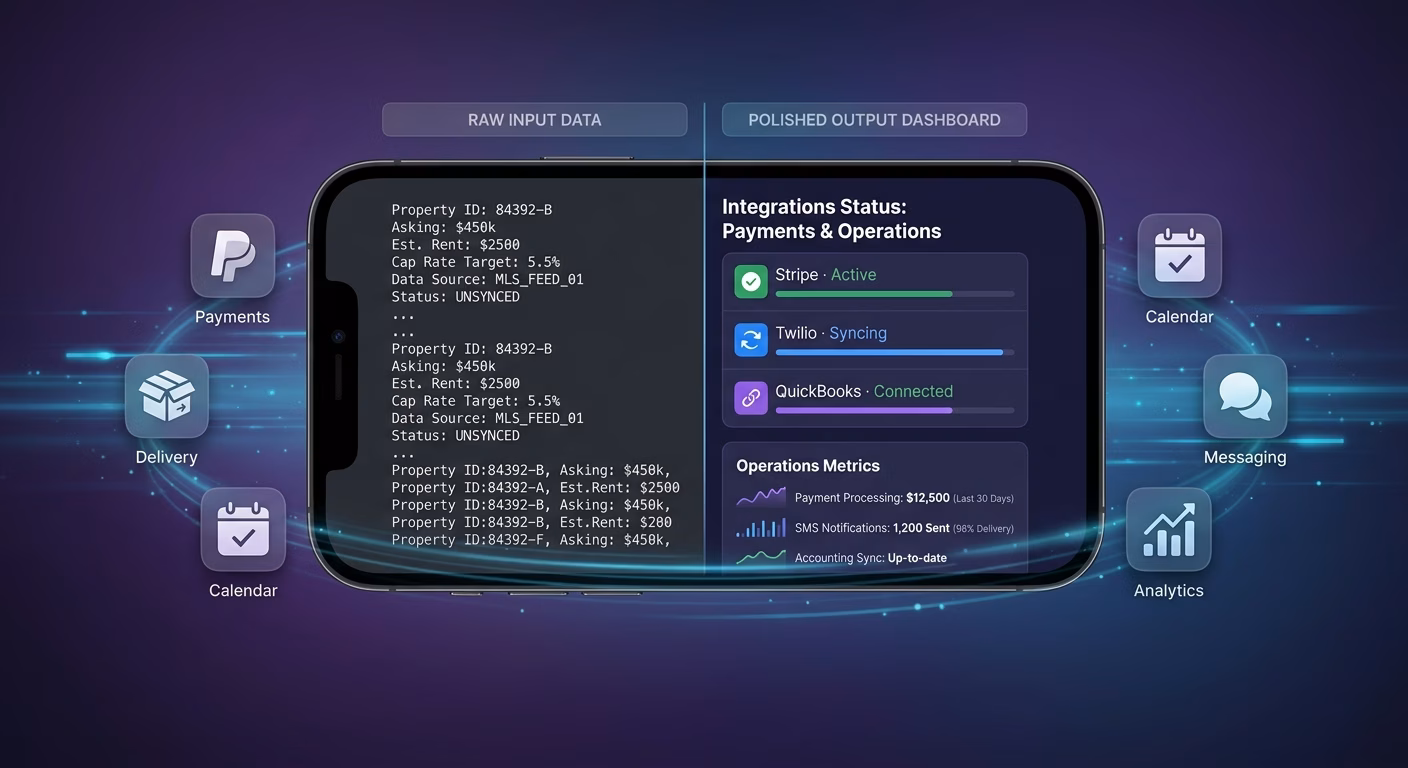The width and height of the screenshot is (1408, 768).
Task: Click the Accounting Sync Up-to-date status
Action: click(917, 558)
